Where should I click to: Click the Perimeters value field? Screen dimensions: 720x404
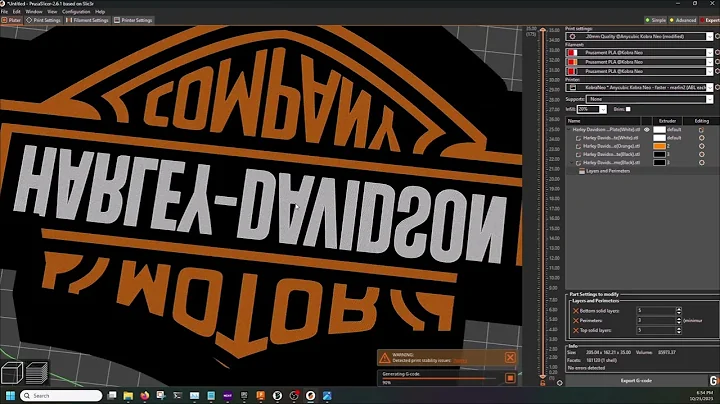(x=656, y=320)
